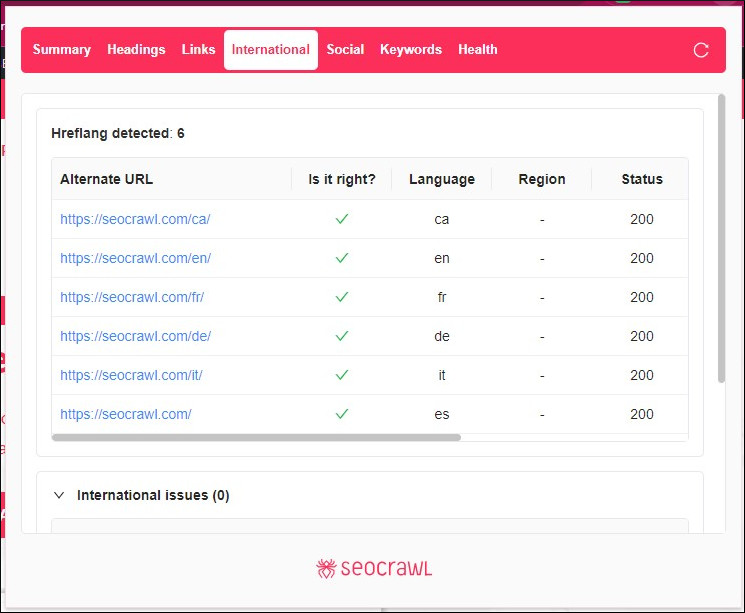Go to the Social tab

[345, 49]
